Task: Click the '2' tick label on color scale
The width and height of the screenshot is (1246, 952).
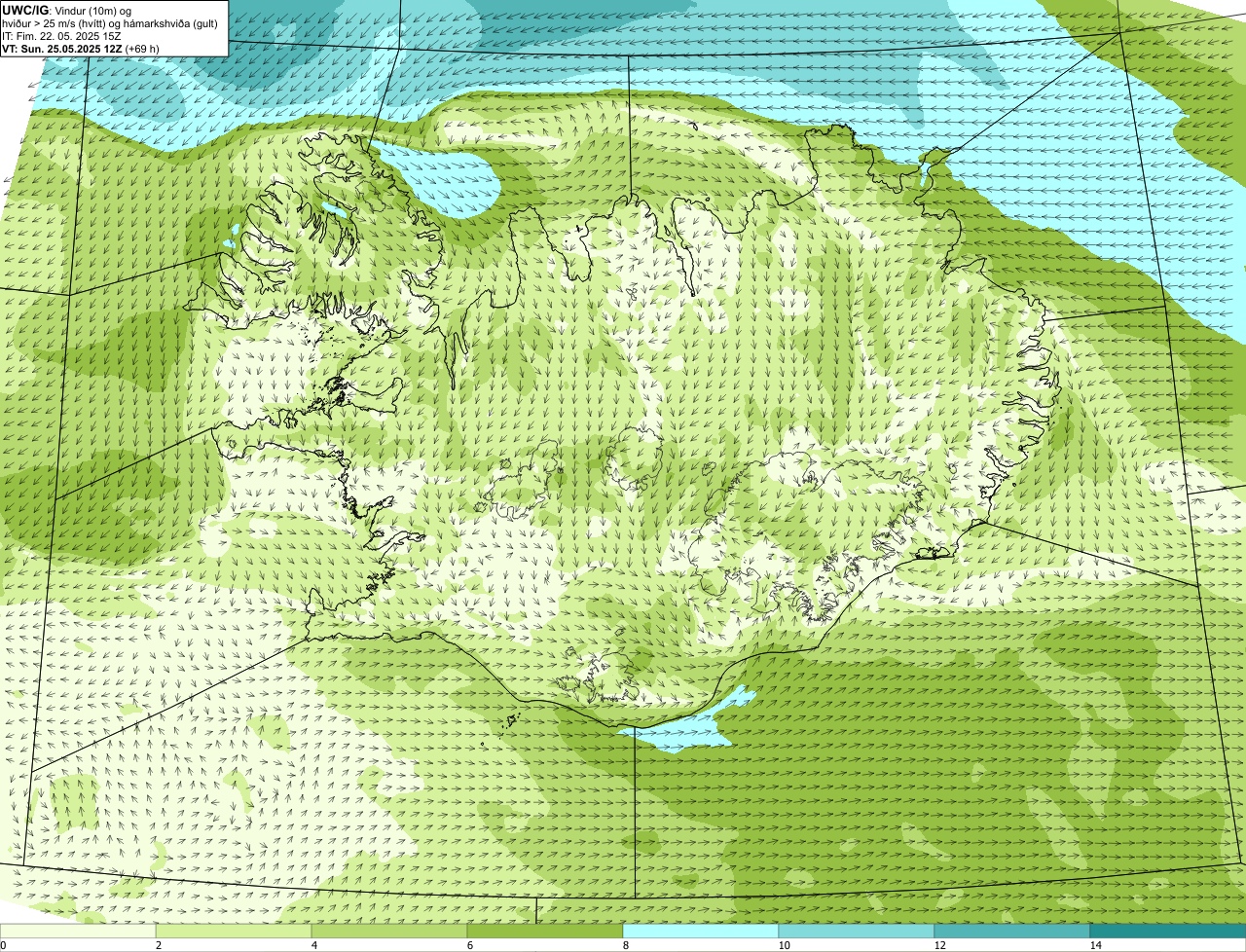Action: [158, 945]
